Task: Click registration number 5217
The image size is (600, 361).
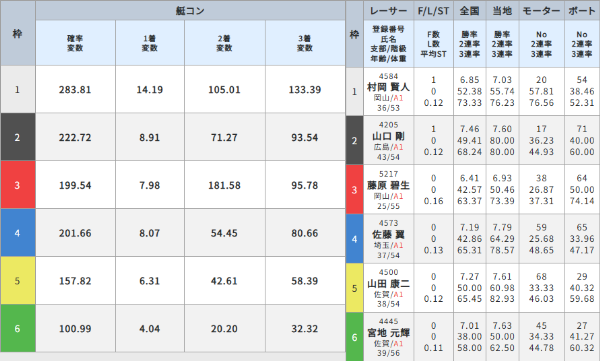Action: pos(388,174)
